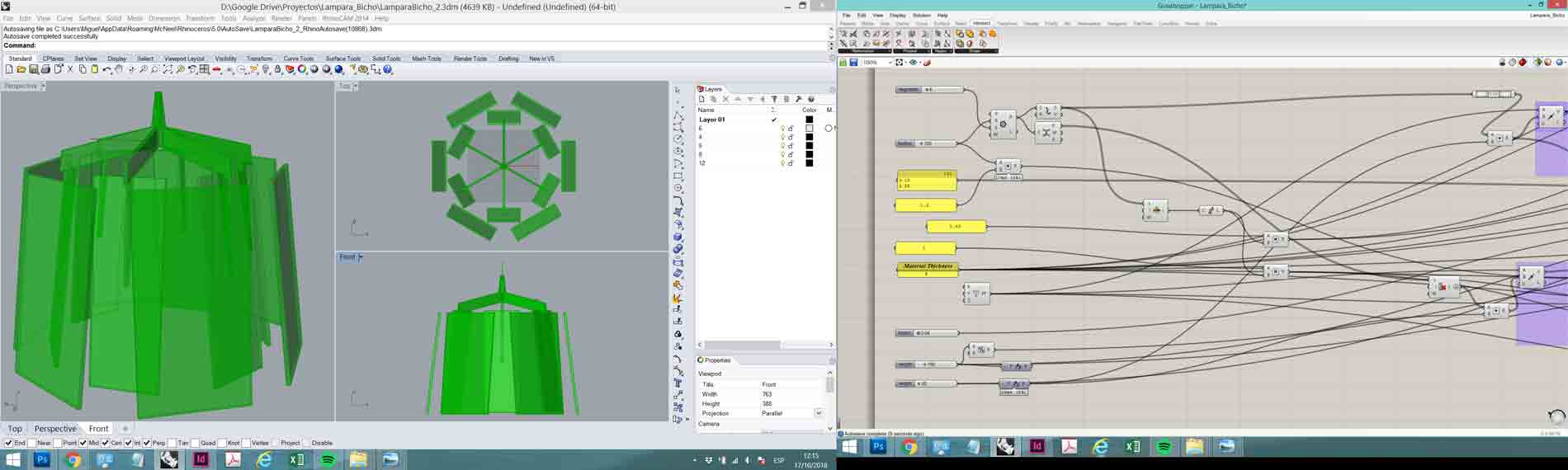The height and width of the screenshot is (470, 1568).
Task: Click the Grasshopper save document icon
Action: (x=853, y=63)
